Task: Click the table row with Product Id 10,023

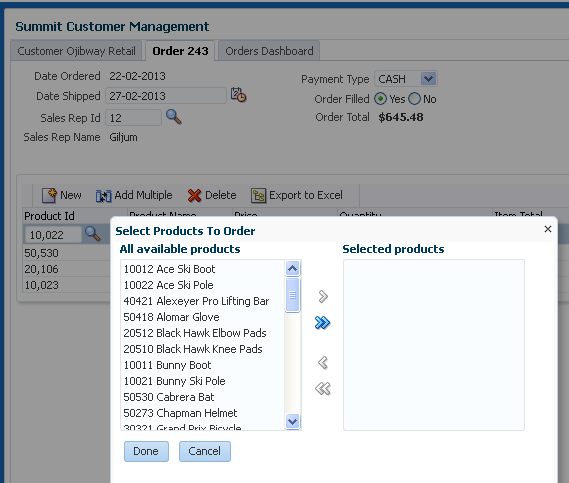Action: (x=66, y=285)
